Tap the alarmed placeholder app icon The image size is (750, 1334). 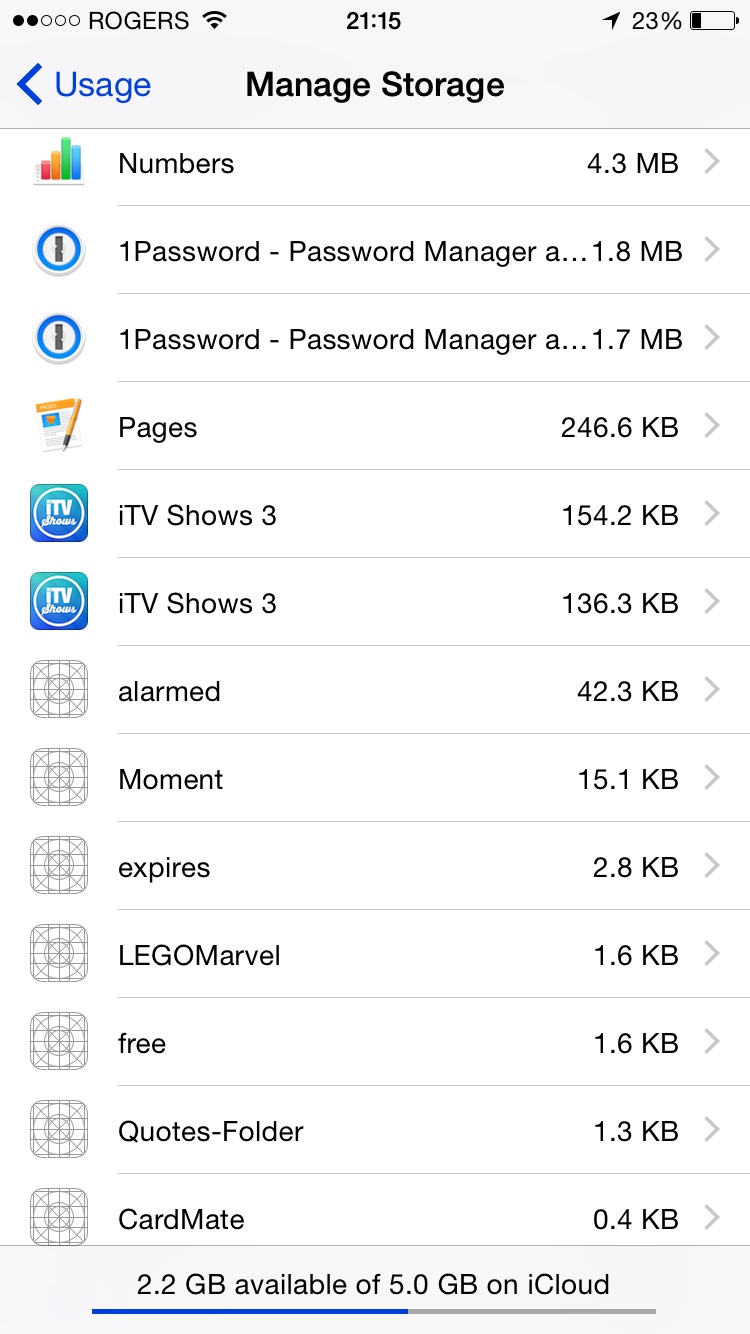[x=59, y=690]
